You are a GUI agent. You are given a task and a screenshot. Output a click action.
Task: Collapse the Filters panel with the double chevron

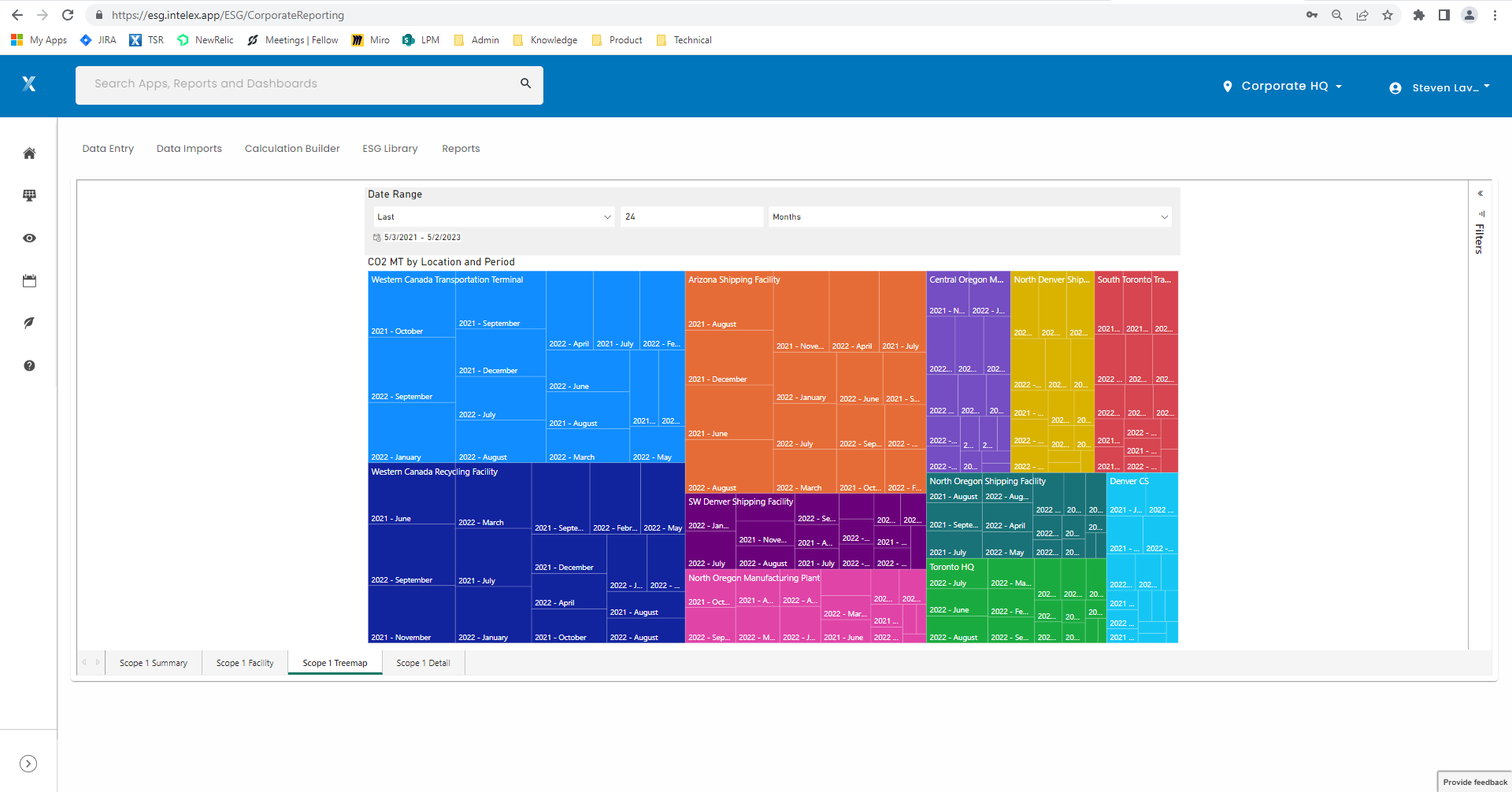[1480, 192]
